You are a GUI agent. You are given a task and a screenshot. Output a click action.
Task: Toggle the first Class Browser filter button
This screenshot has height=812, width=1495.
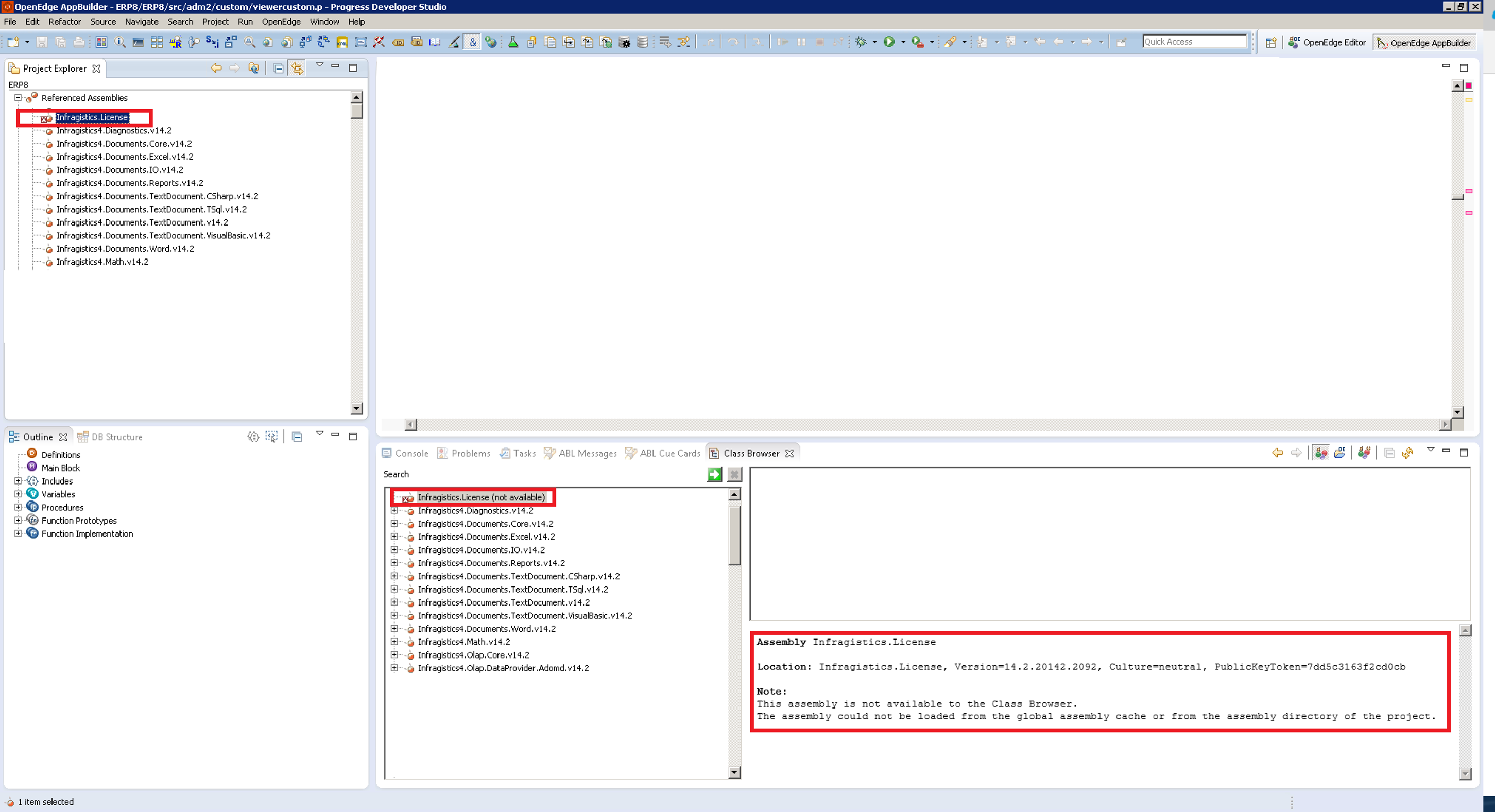(x=1321, y=453)
